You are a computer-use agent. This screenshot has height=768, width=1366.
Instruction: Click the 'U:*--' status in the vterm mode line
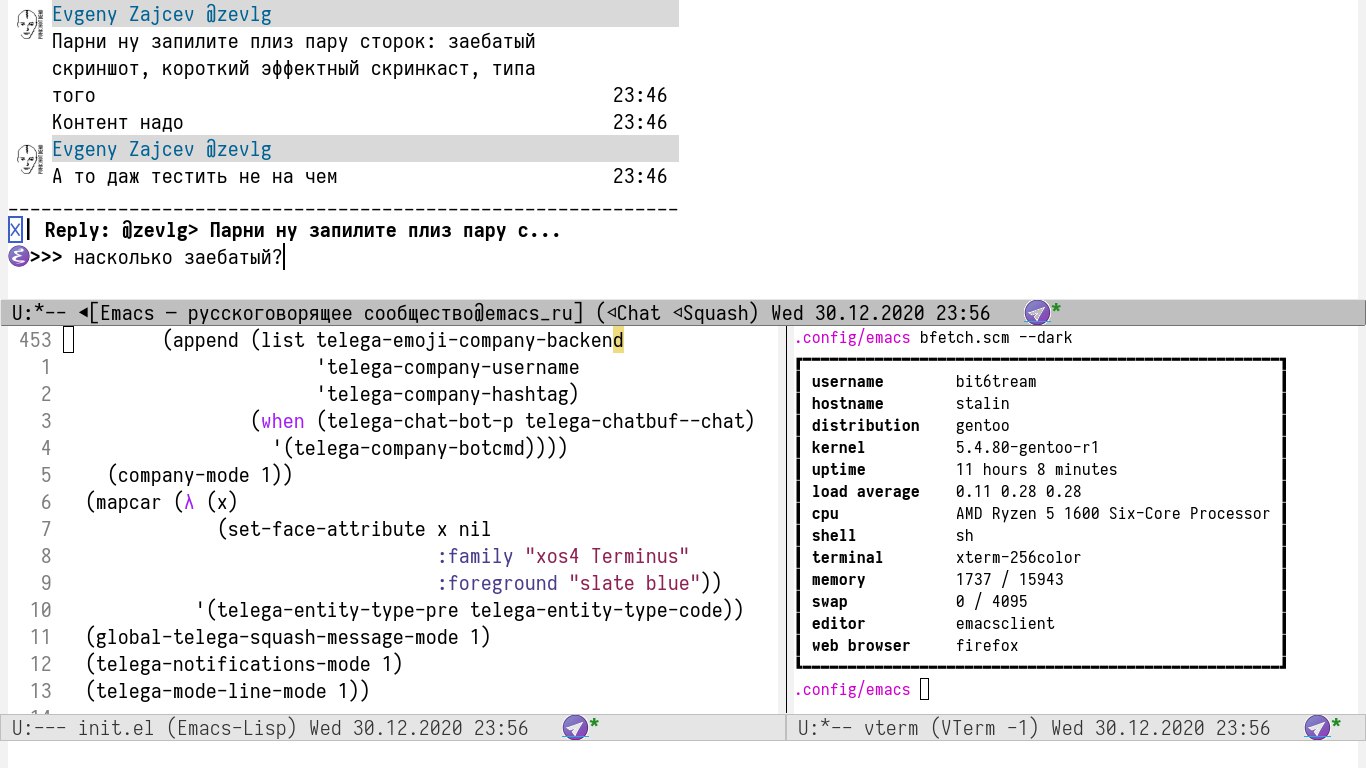click(x=825, y=728)
